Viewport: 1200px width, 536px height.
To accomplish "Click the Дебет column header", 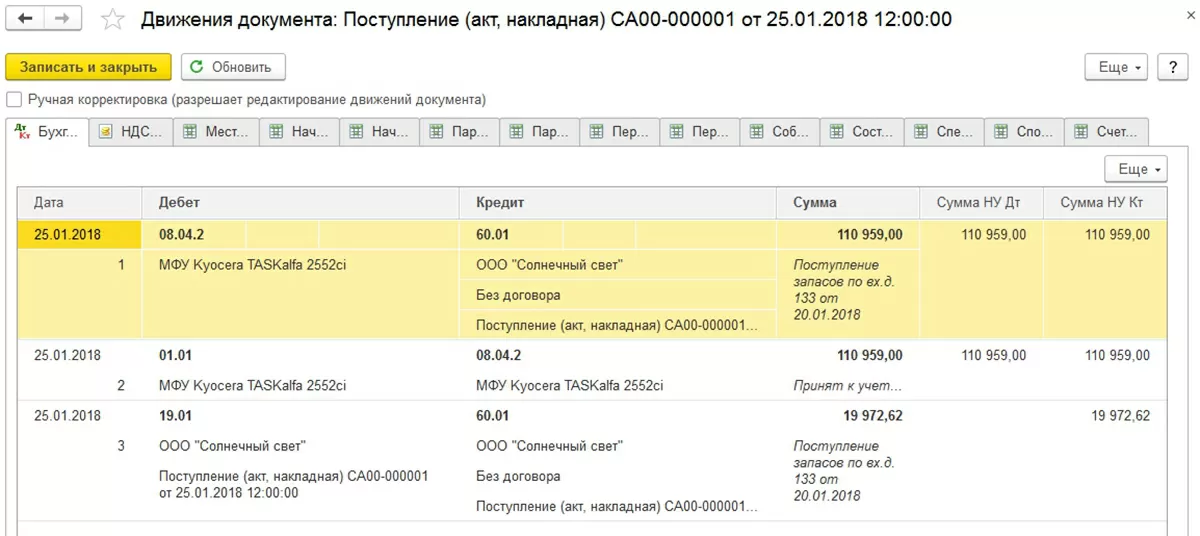I will click(x=180, y=203).
